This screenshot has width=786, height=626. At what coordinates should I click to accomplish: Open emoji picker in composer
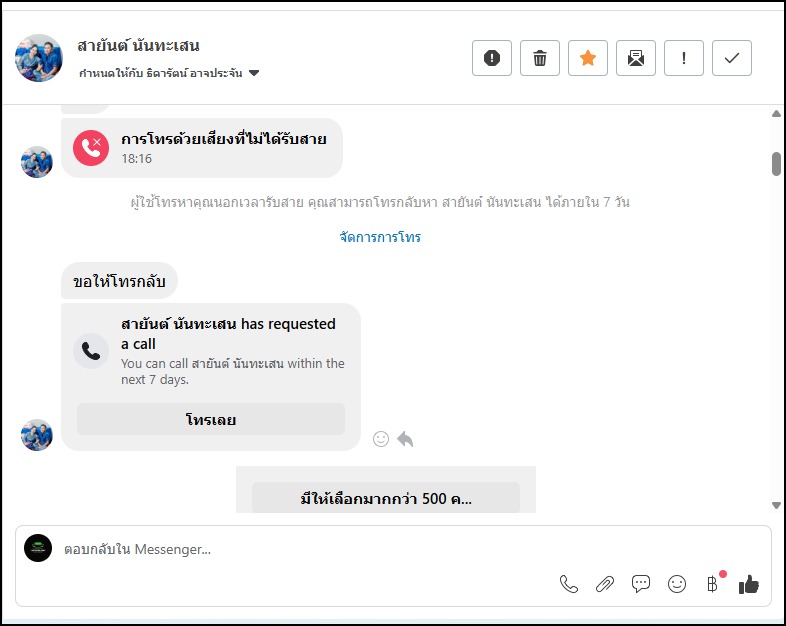click(x=677, y=584)
